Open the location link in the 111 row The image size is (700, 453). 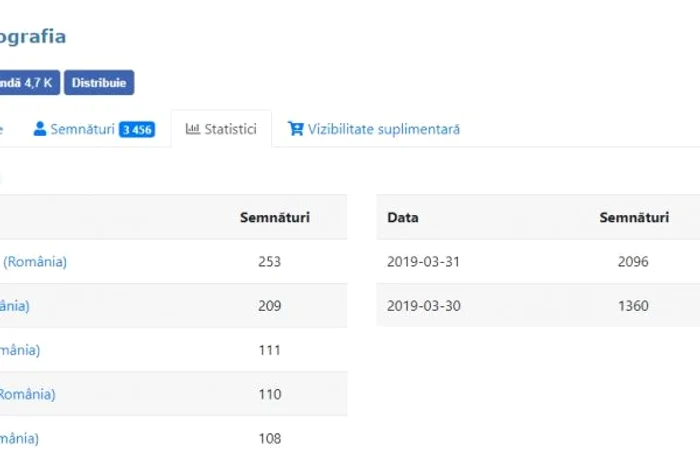(x=20, y=350)
